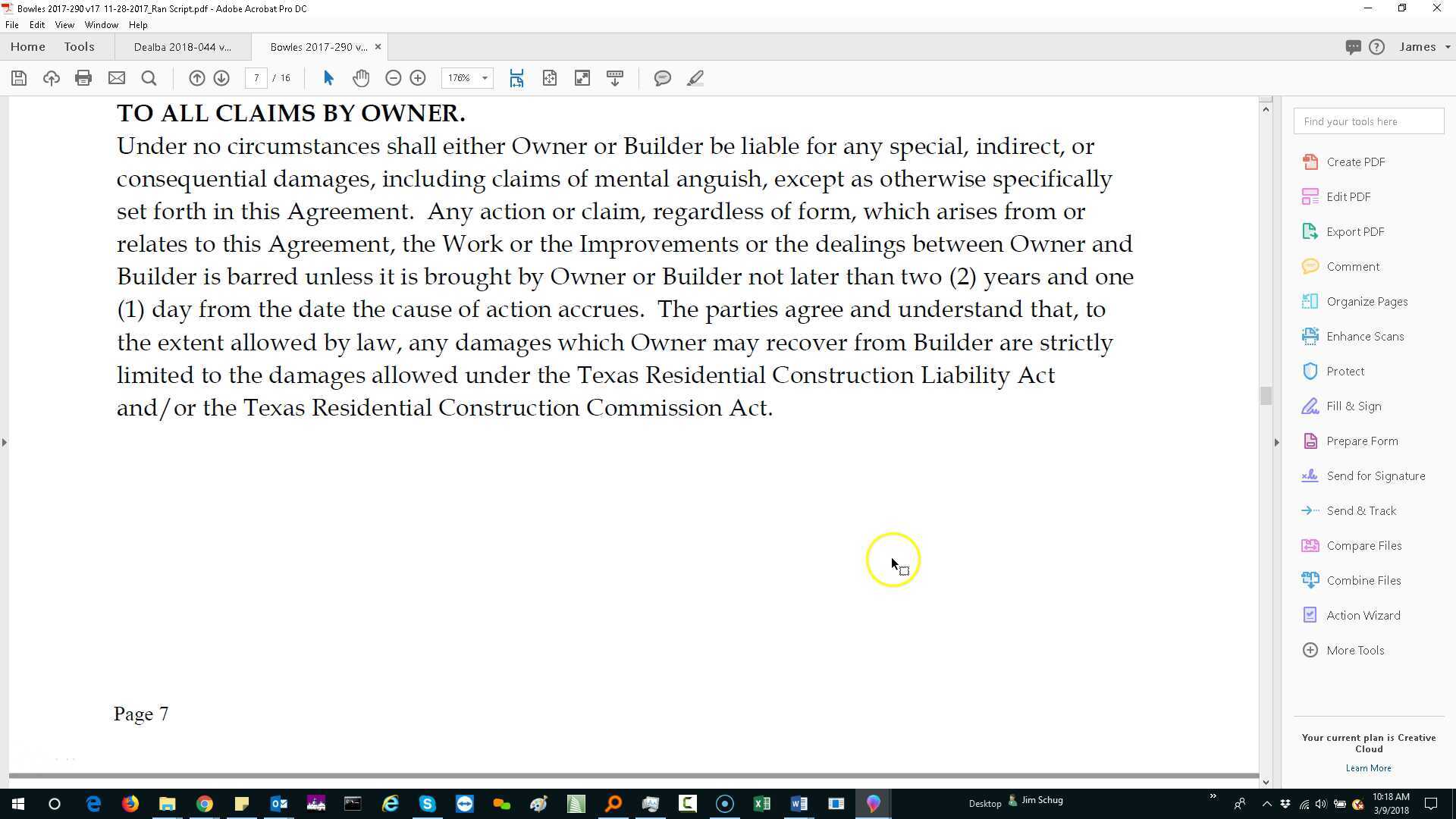Click the Add comment bubble icon
Screen dimensions: 1456x819
(x=662, y=78)
